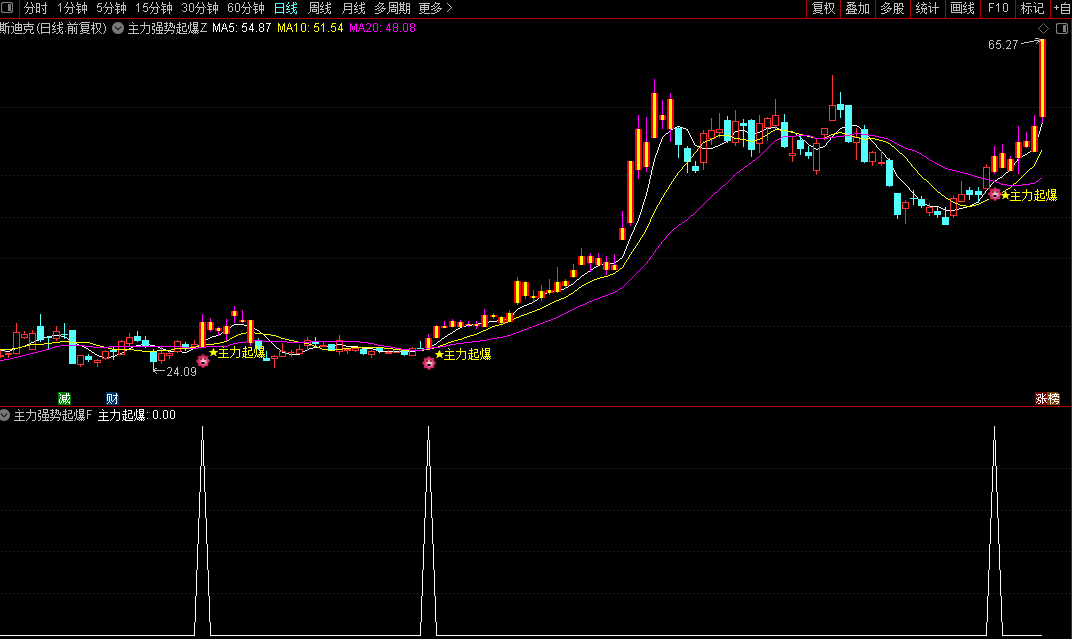Toggle the right side panel icon
This screenshot has width=1072, height=639.
[x=1062, y=29]
